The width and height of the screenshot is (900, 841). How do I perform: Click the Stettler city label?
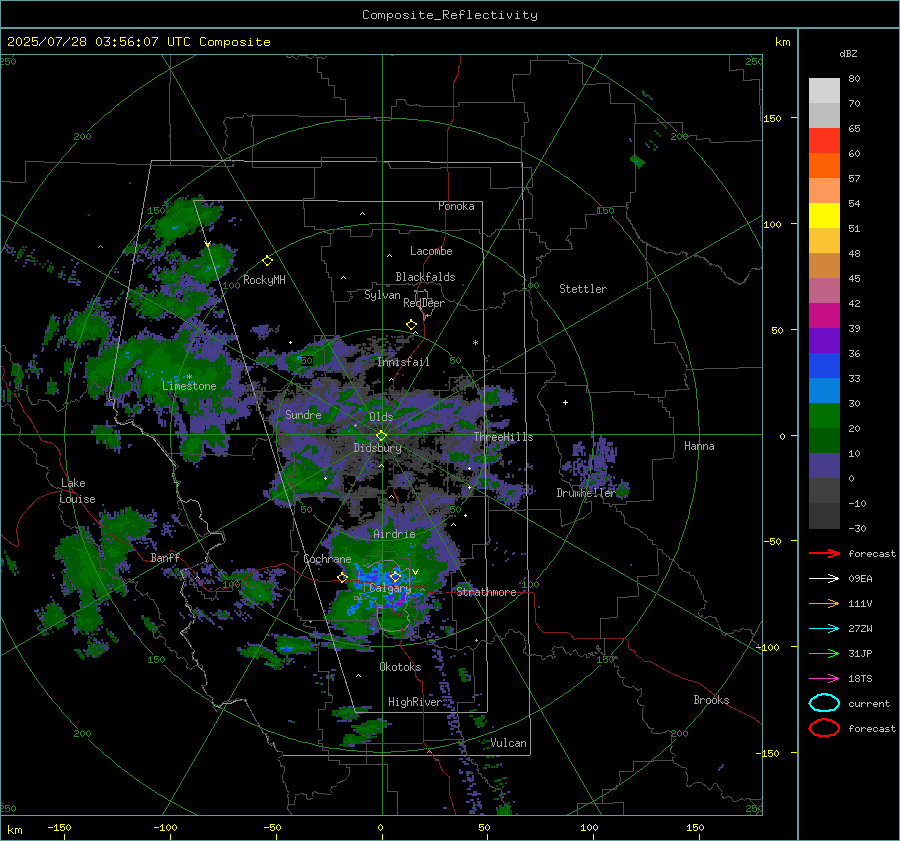[583, 289]
